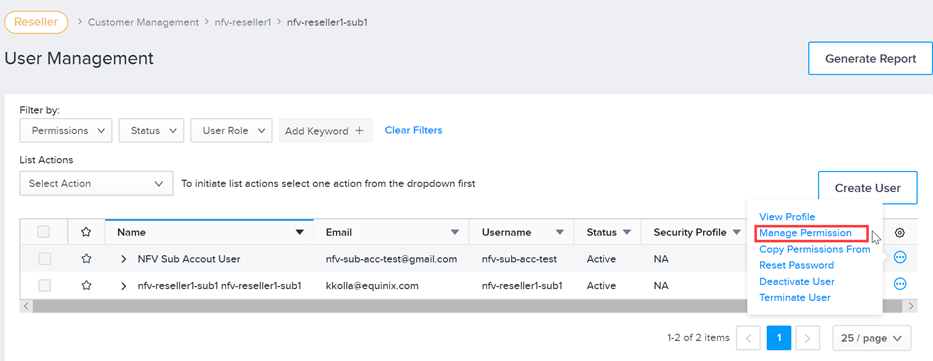
Task: Check the NFV Sub Account User row checkbox
Action: point(44,259)
